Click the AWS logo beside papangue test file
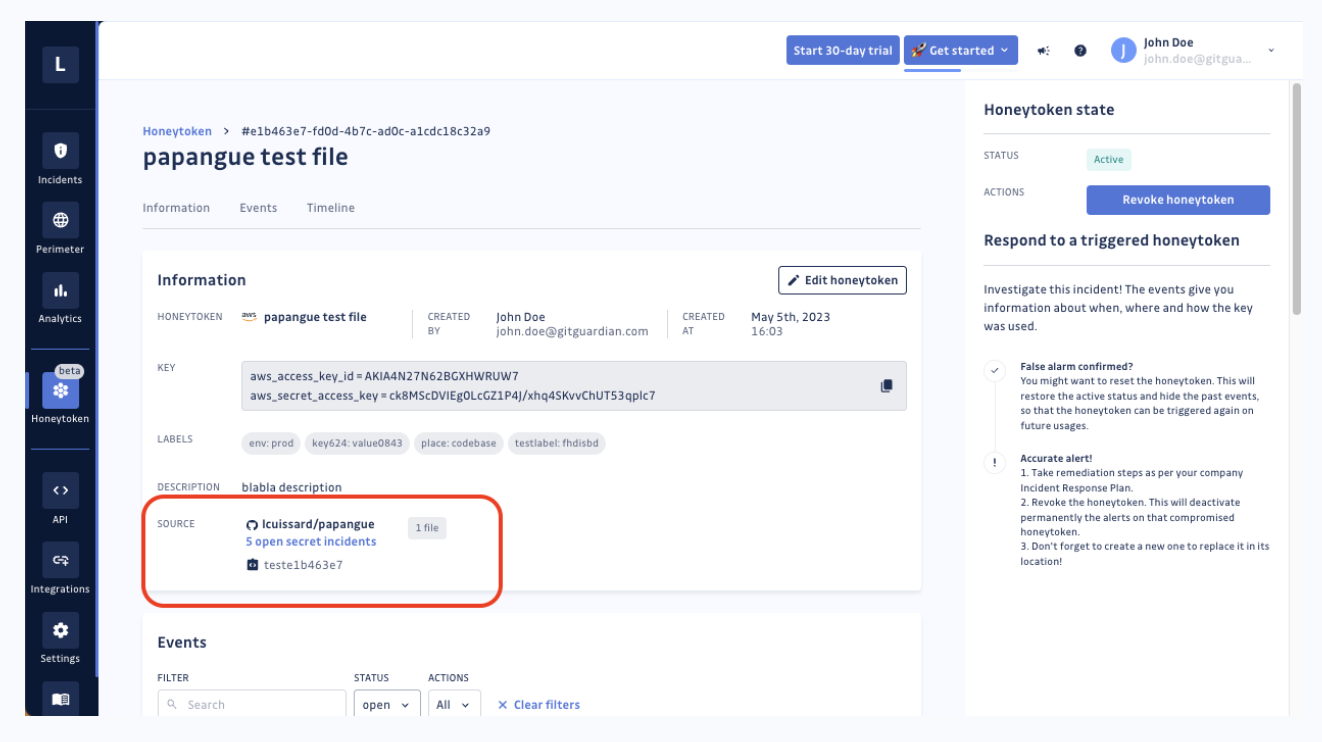Viewport: 1322px width, 742px height. point(249,317)
